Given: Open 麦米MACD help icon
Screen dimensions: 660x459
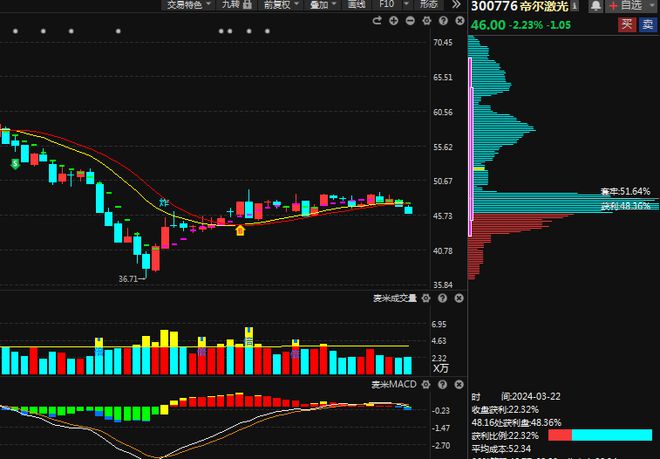Looking at the screenshot, I should 442,384.
